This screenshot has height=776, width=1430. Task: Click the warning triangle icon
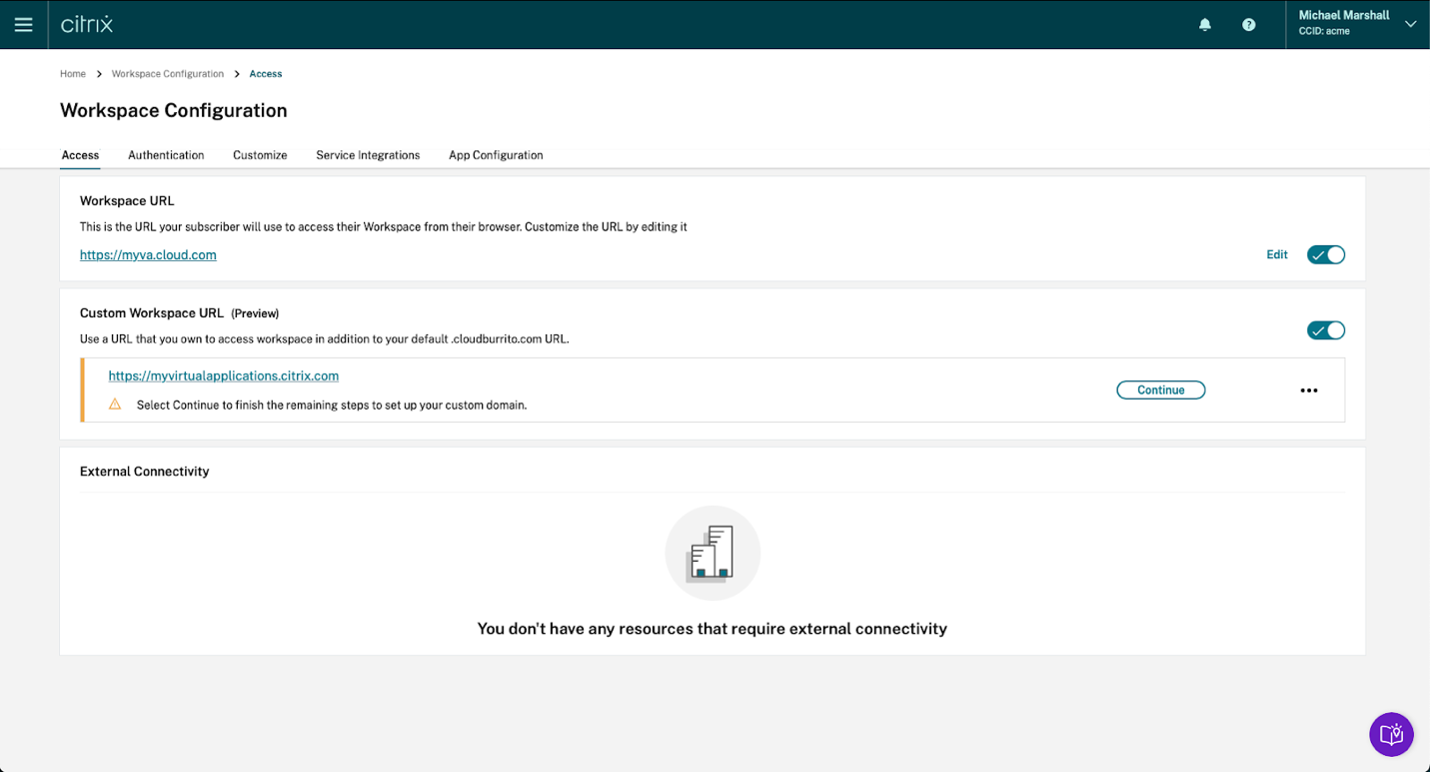point(115,405)
